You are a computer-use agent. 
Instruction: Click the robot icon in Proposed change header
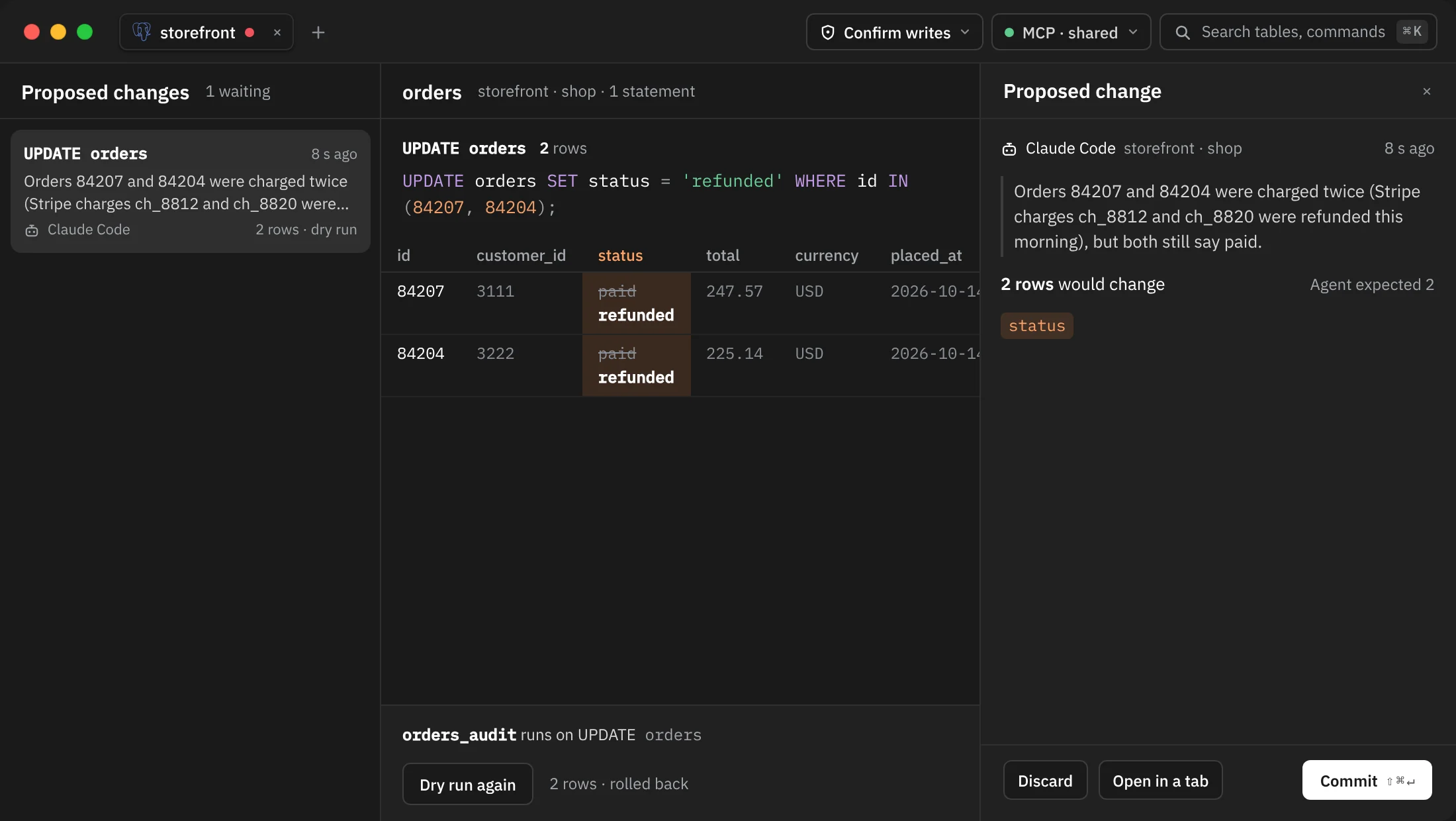click(1009, 149)
